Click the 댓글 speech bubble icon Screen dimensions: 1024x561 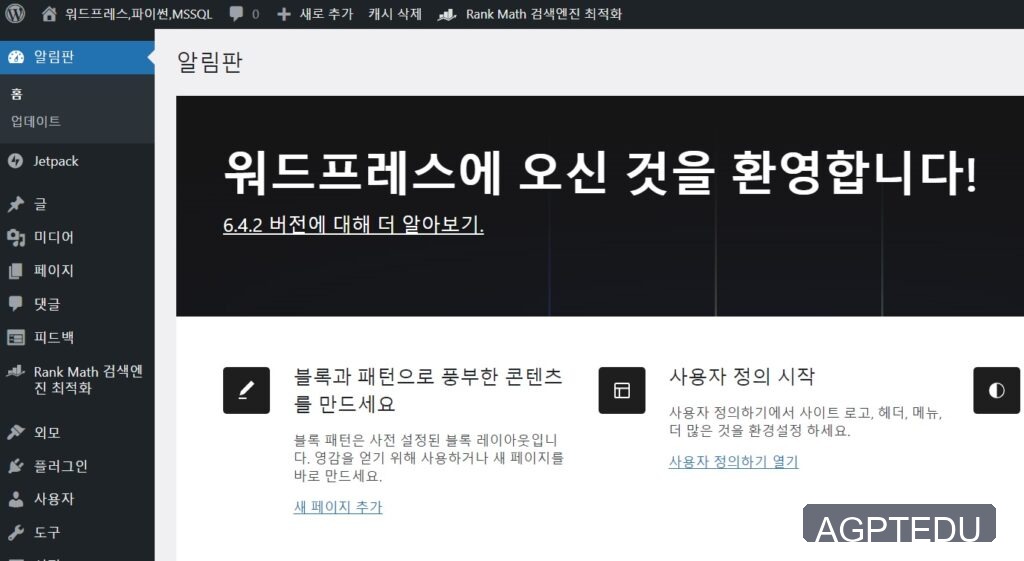pyautogui.click(x=16, y=304)
